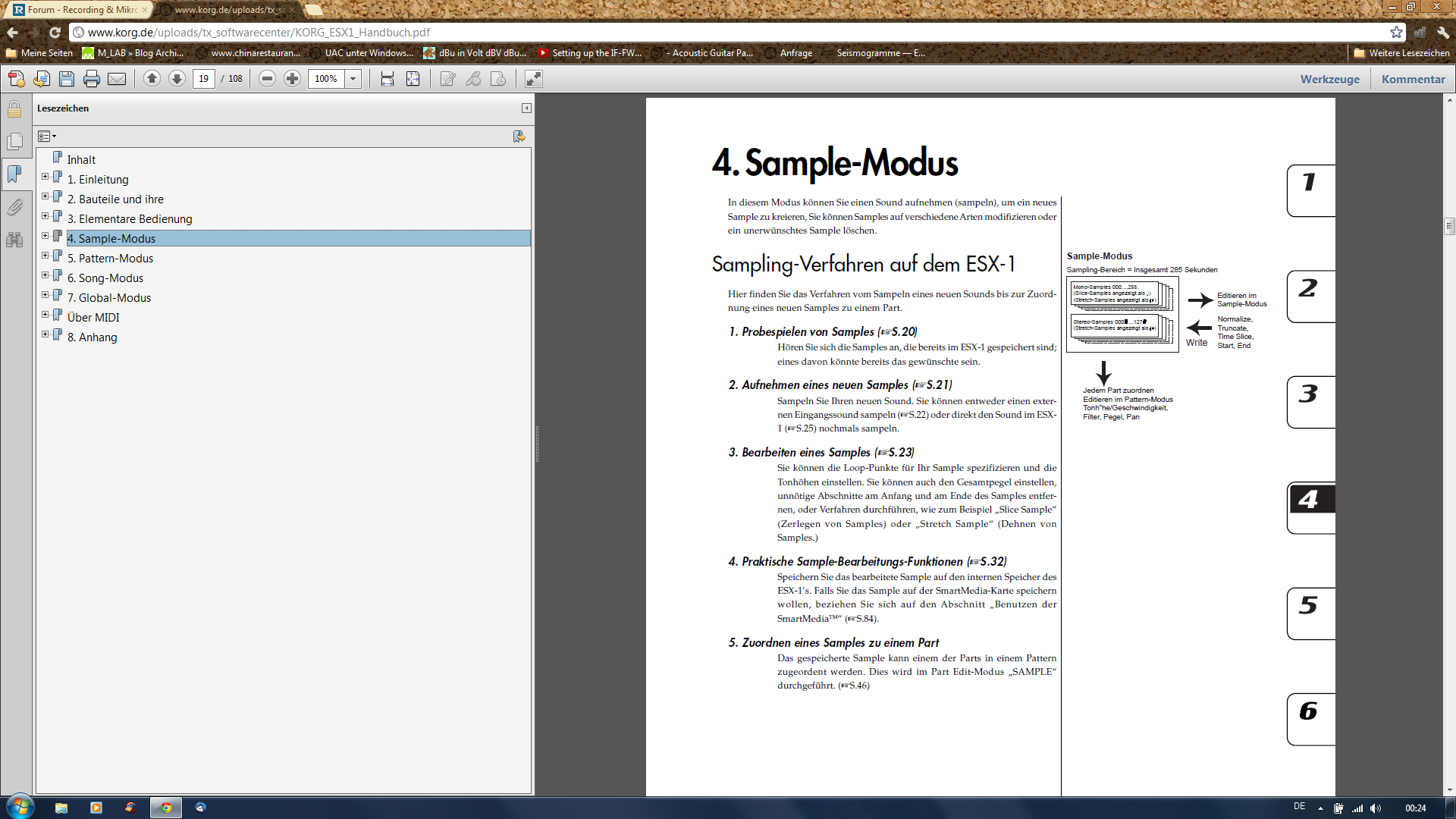Viewport: 1456px width, 819px height.
Task: Print the document via printer icon
Action: click(x=92, y=79)
